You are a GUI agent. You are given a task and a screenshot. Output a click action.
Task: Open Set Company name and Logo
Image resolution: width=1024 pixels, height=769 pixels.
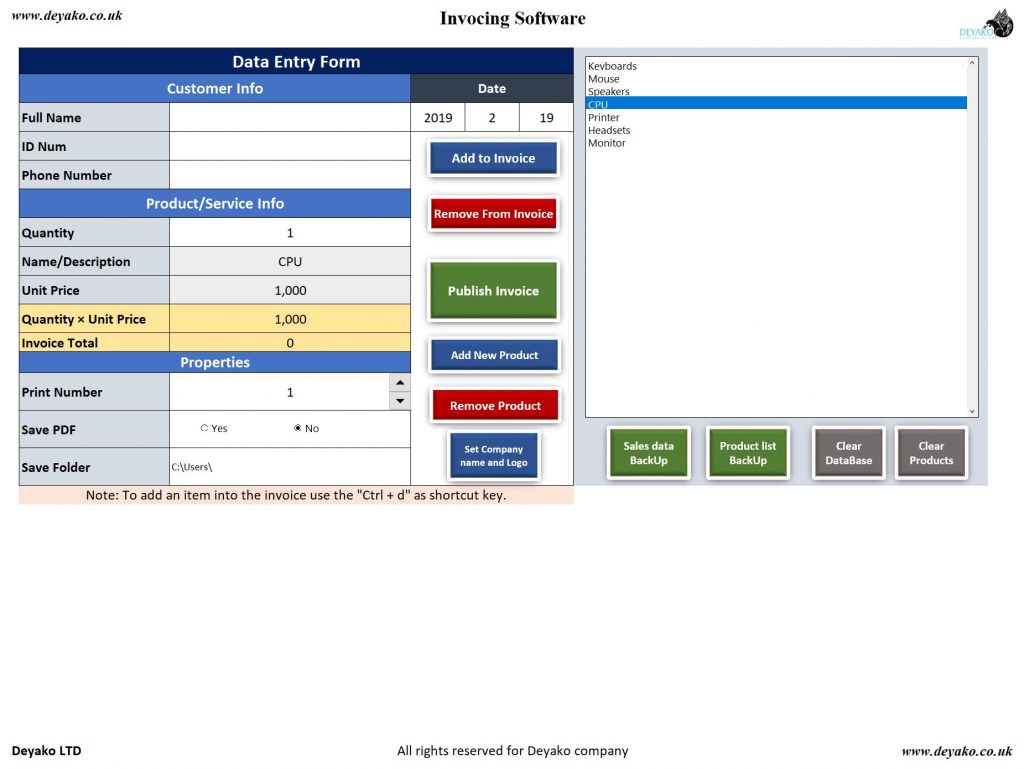(x=493, y=455)
